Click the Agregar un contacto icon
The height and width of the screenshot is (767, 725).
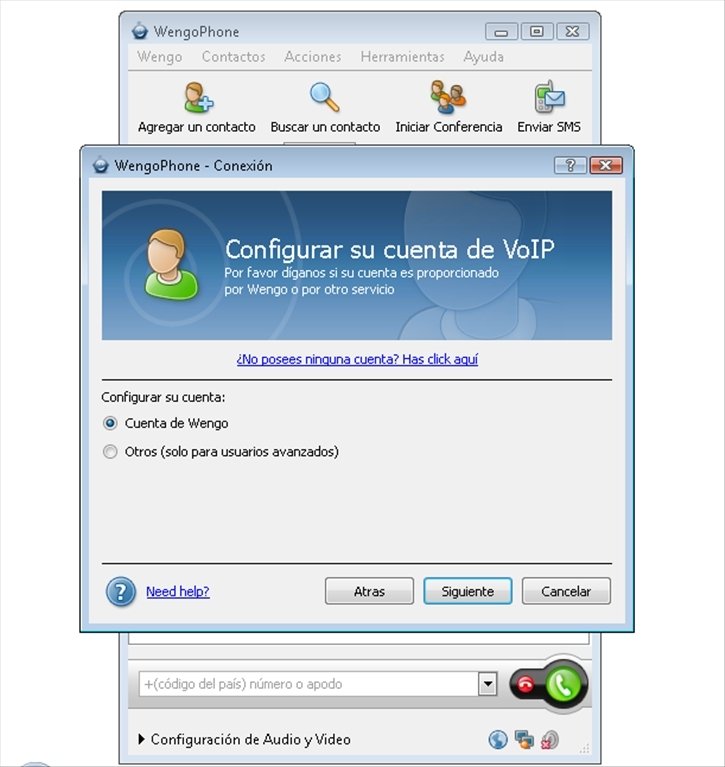coord(199,97)
